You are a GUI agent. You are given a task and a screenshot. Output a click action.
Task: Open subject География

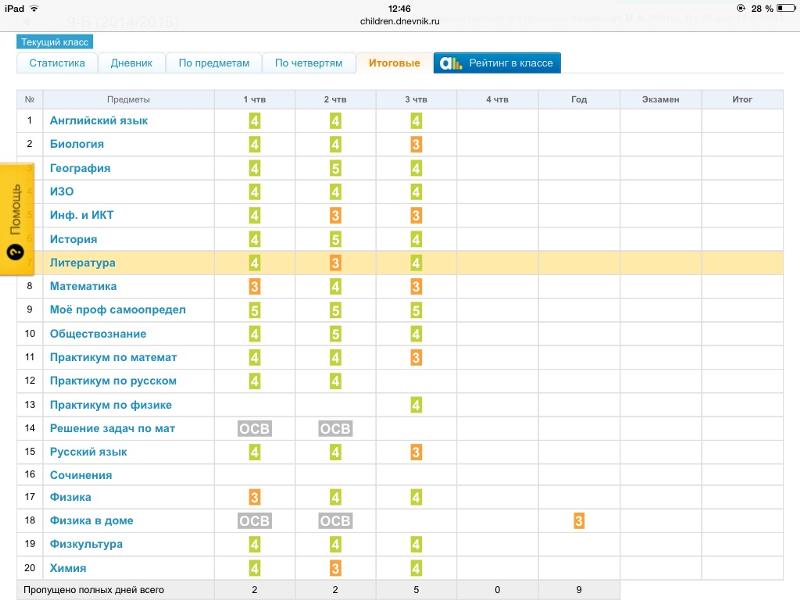80,168
